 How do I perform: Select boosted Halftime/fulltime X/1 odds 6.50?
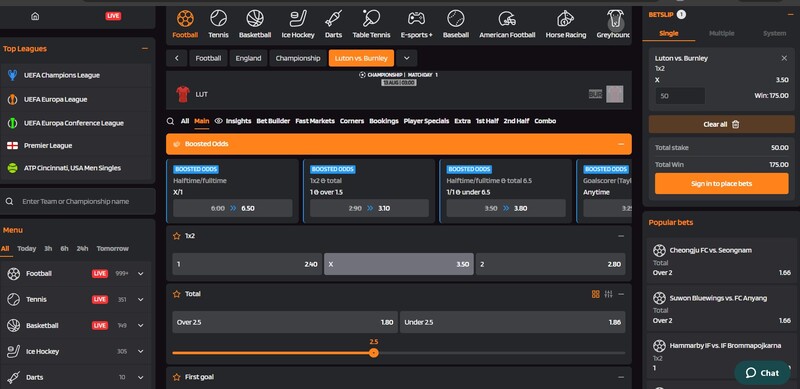(233, 208)
